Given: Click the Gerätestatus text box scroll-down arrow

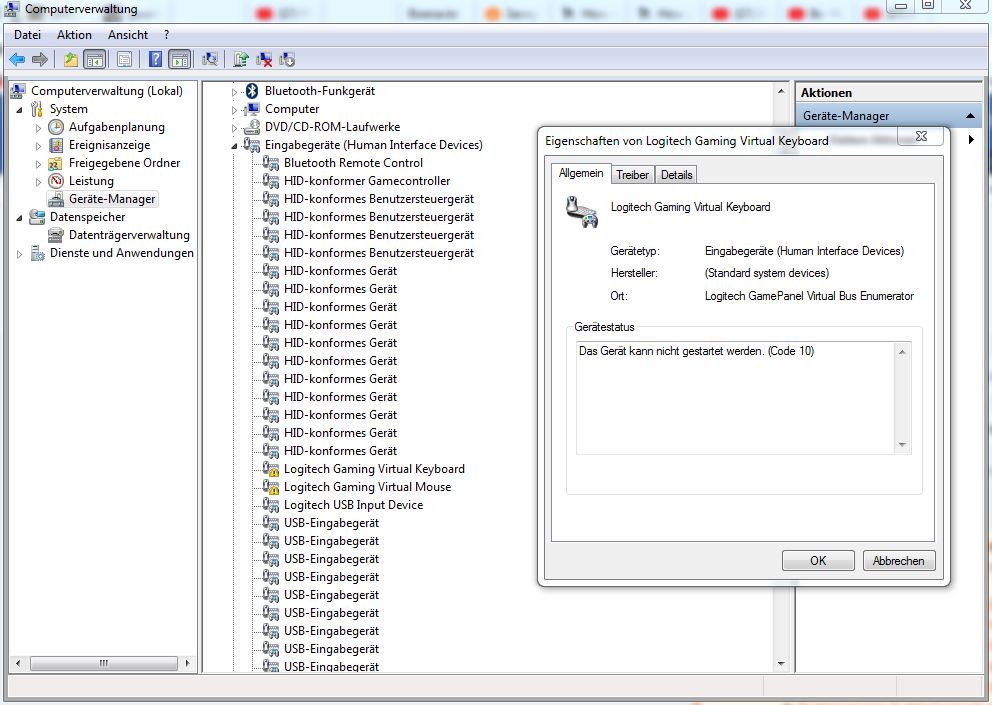Looking at the screenshot, I should tap(902, 446).
